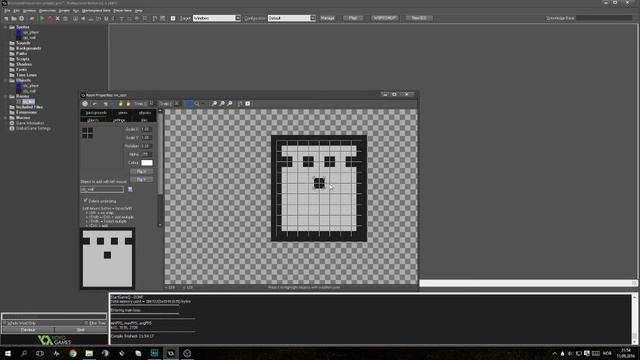Click the Flip Y button

[x=141, y=180]
